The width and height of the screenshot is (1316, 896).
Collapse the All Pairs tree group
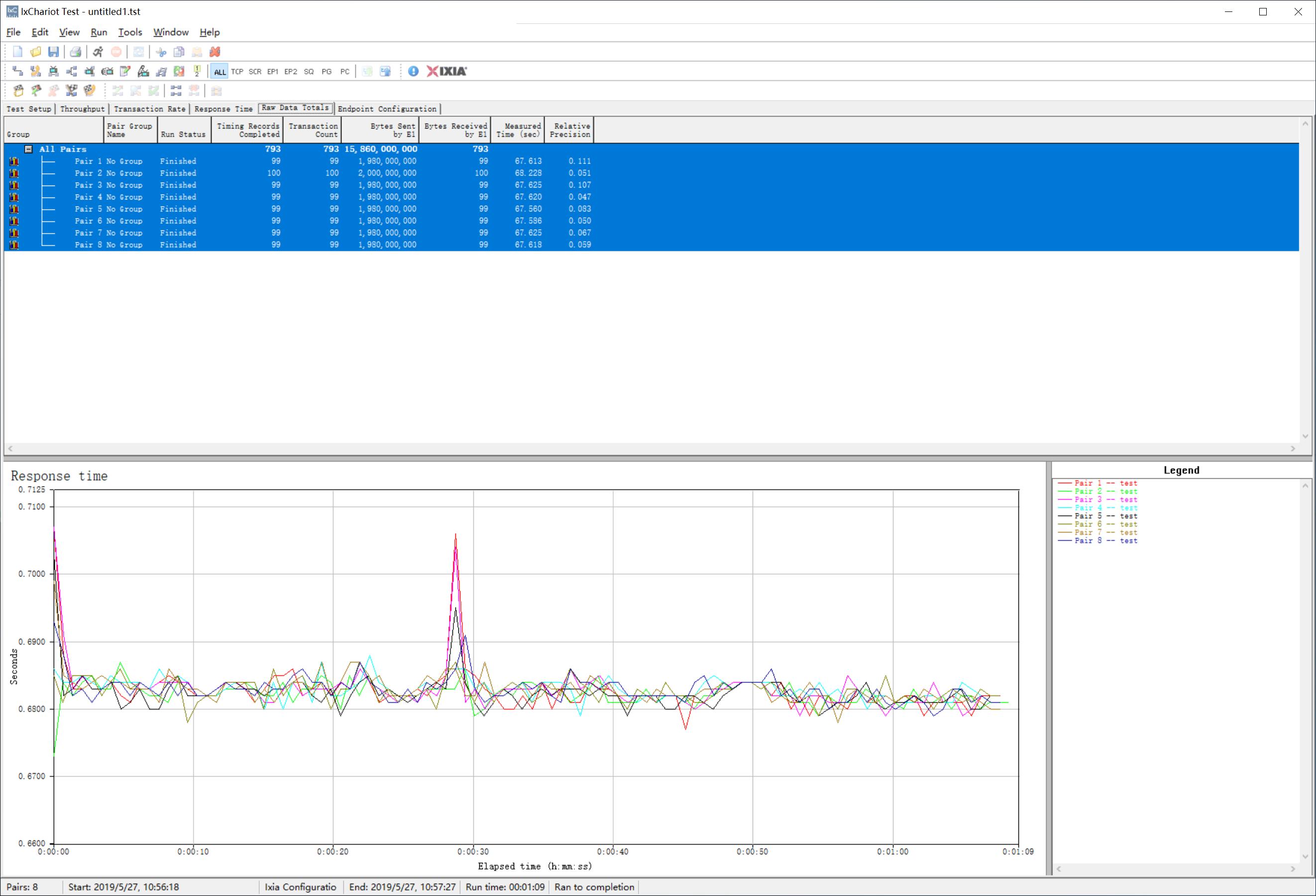click(x=28, y=149)
